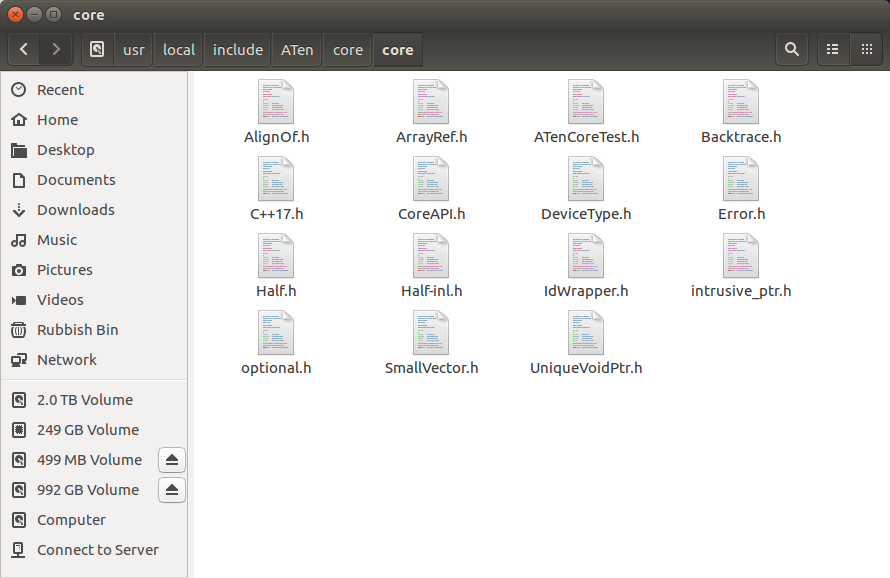The image size is (890, 578).
Task: Go back using the back arrow
Action: coord(22,49)
